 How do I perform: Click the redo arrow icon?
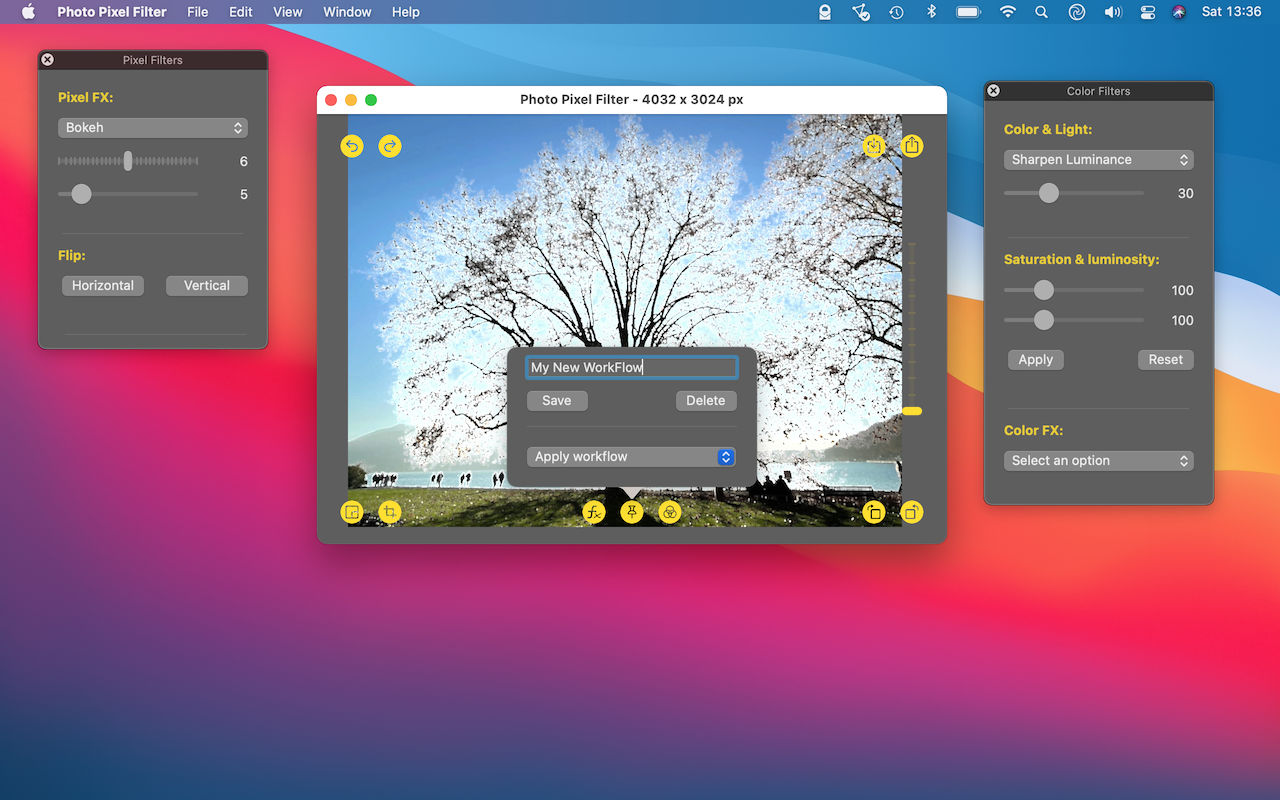point(390,146)
